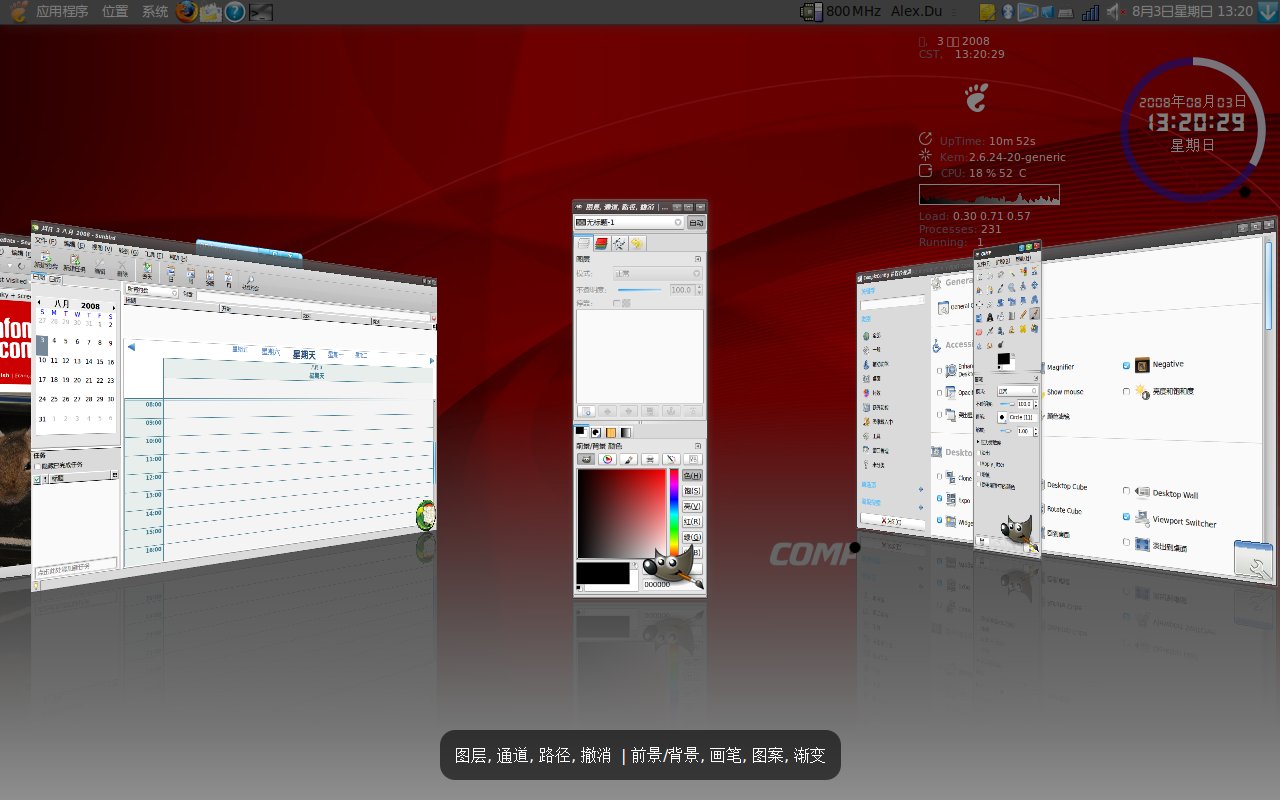Viewport: 1280px width, 800px height.
Task: Go to previous day with Sunbird left arrow
Action: coord(131,346)
